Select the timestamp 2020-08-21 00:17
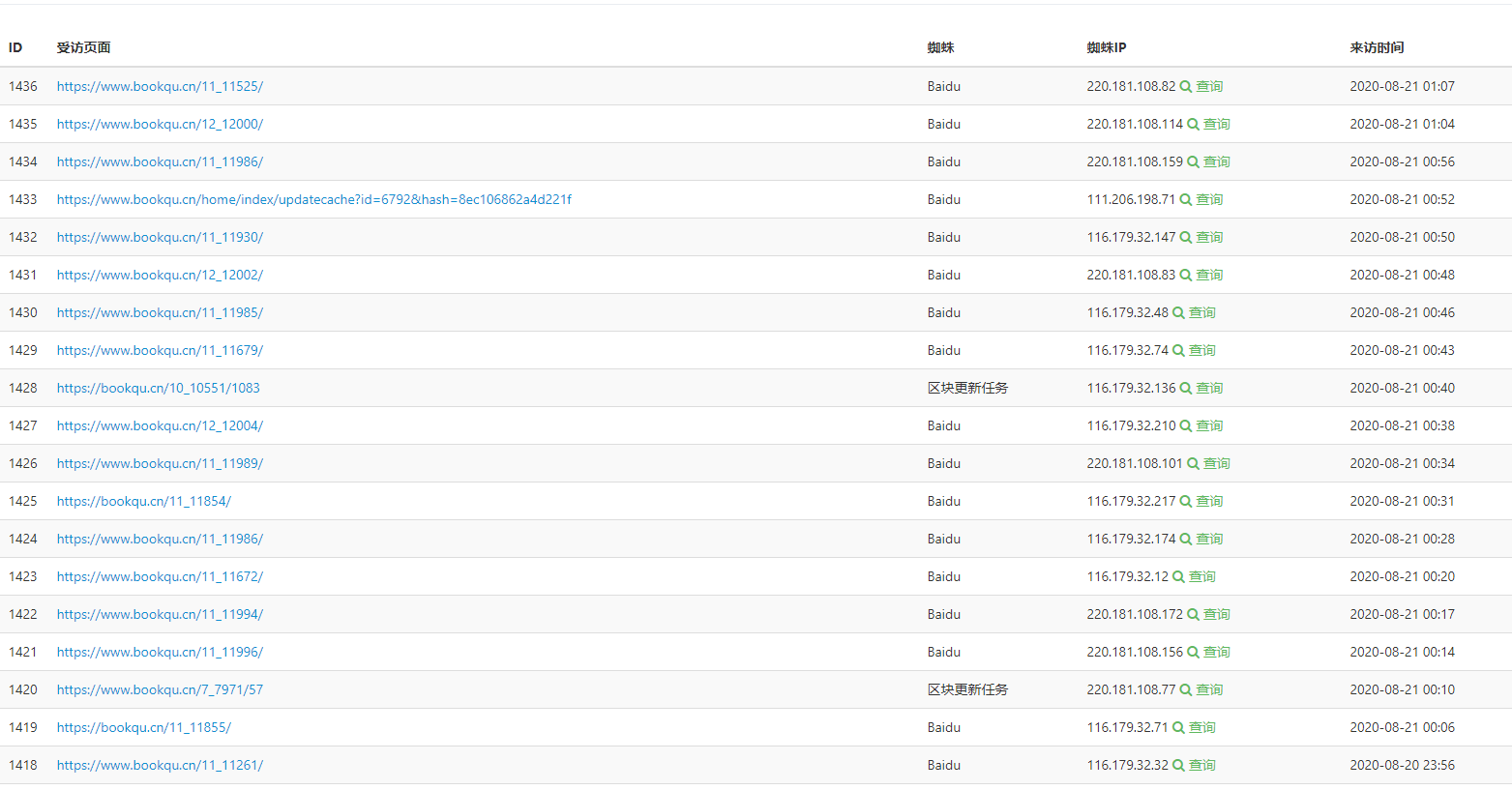This screenshot has width=1512, height=790. 1403,614
